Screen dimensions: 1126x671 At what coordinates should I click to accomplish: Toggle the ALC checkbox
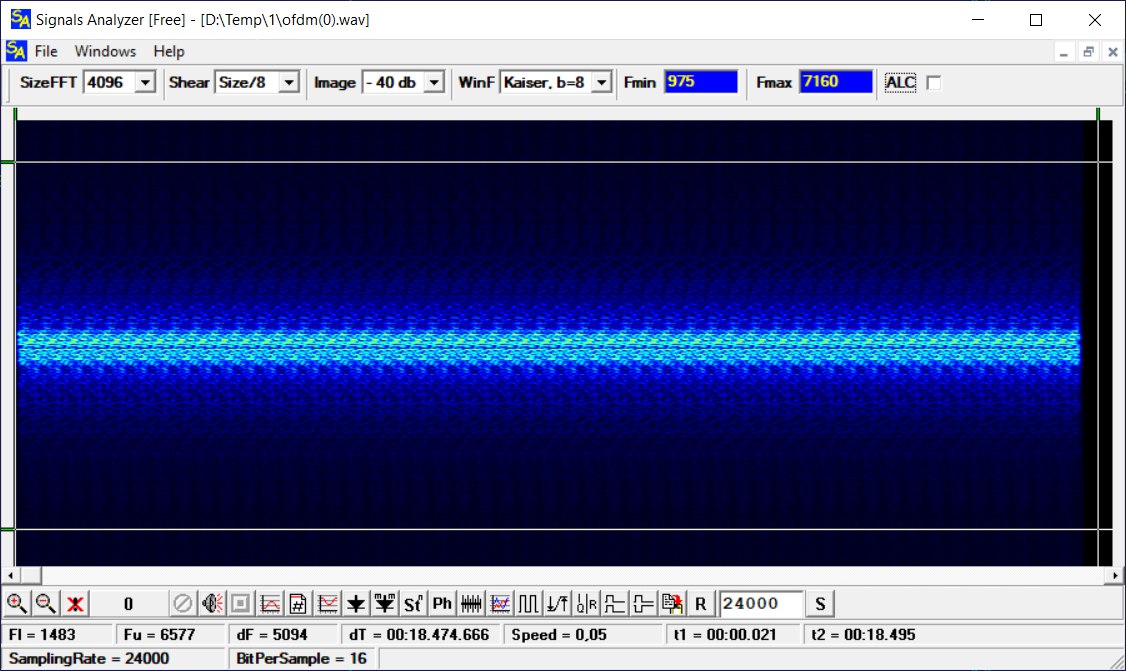(934, 83)
